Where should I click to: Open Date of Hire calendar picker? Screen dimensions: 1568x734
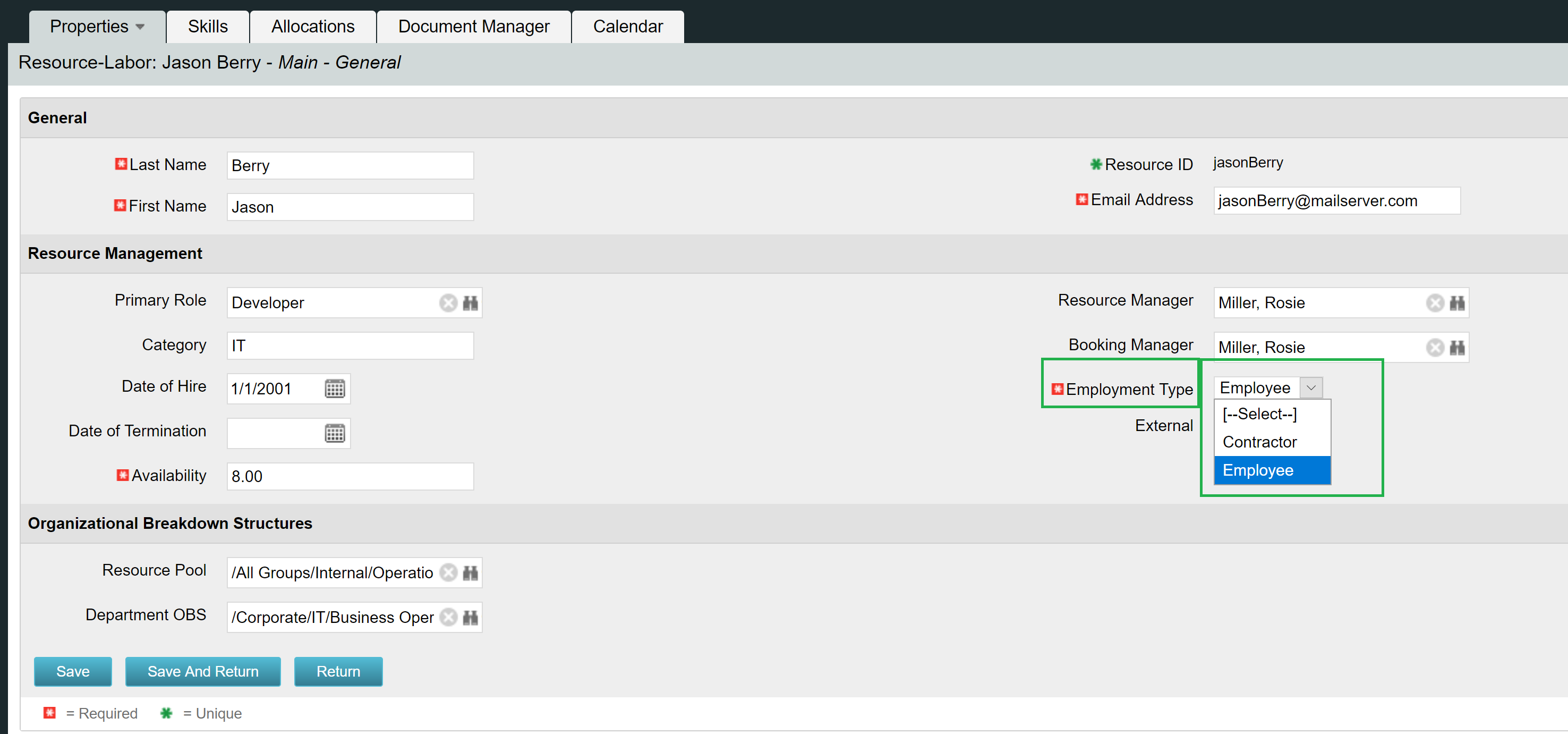334,389
